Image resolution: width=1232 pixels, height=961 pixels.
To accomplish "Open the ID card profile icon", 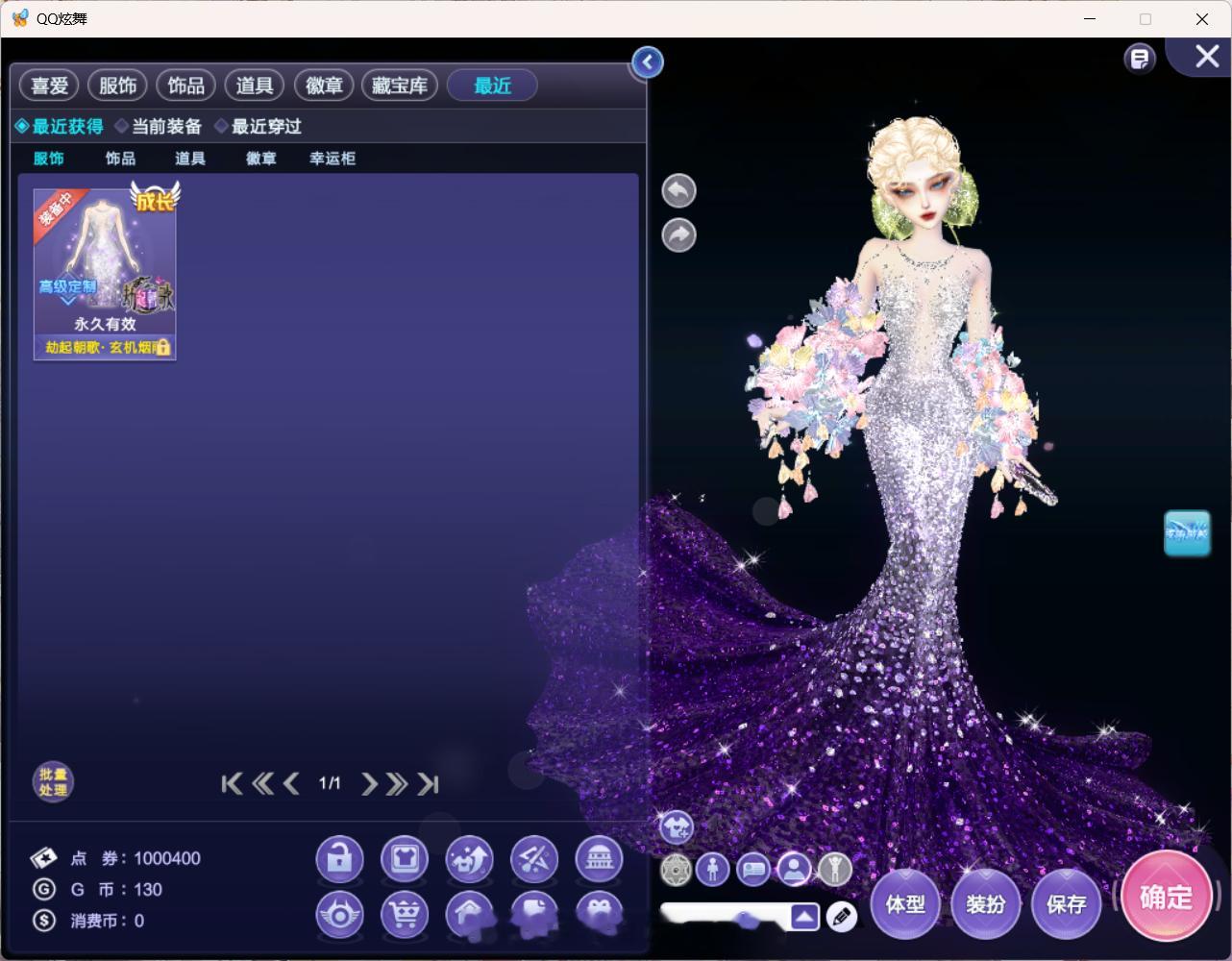I will coord(754,870).
